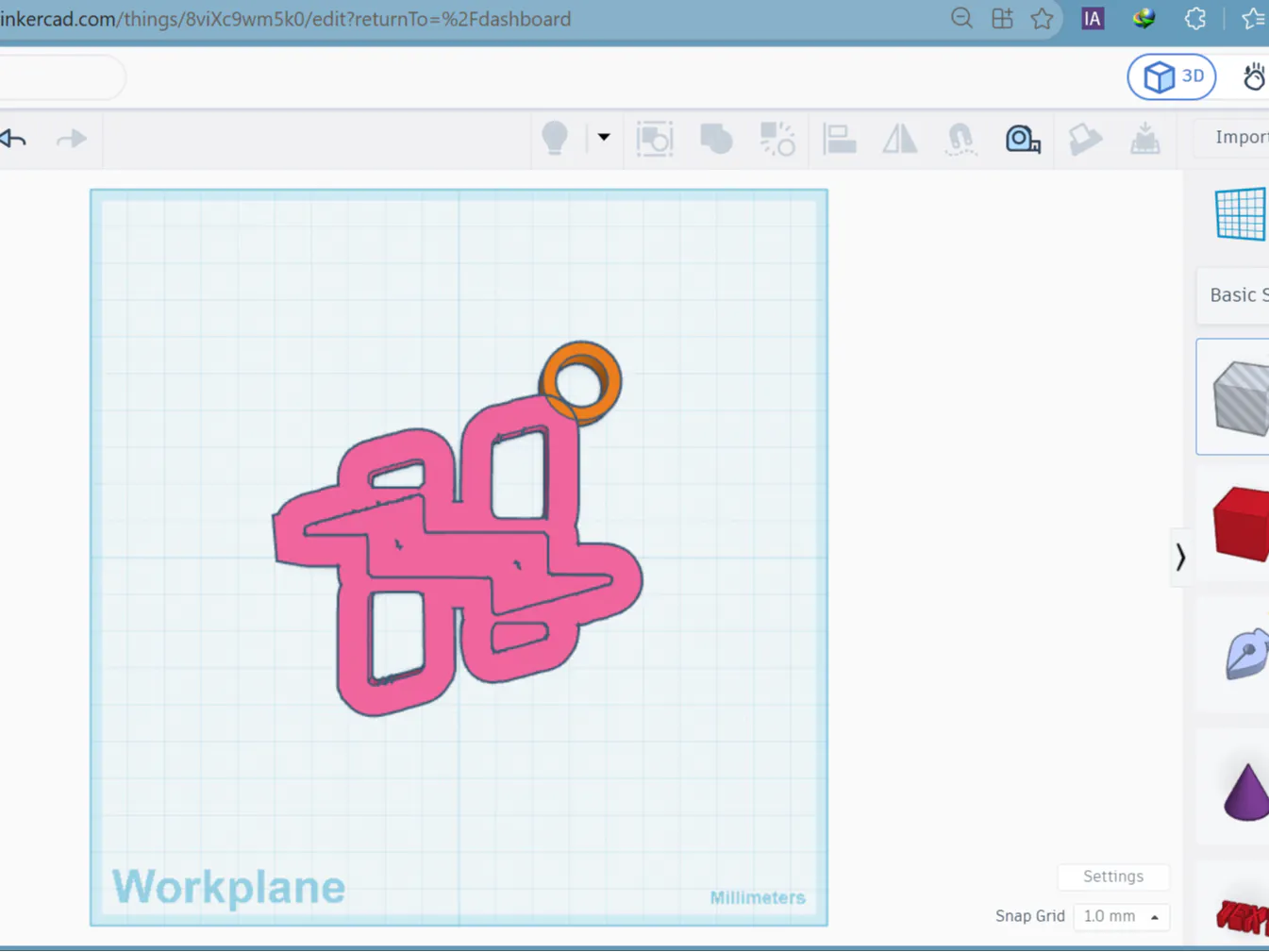
Task: Activate the Cruise tool
Action: point(960,139)
